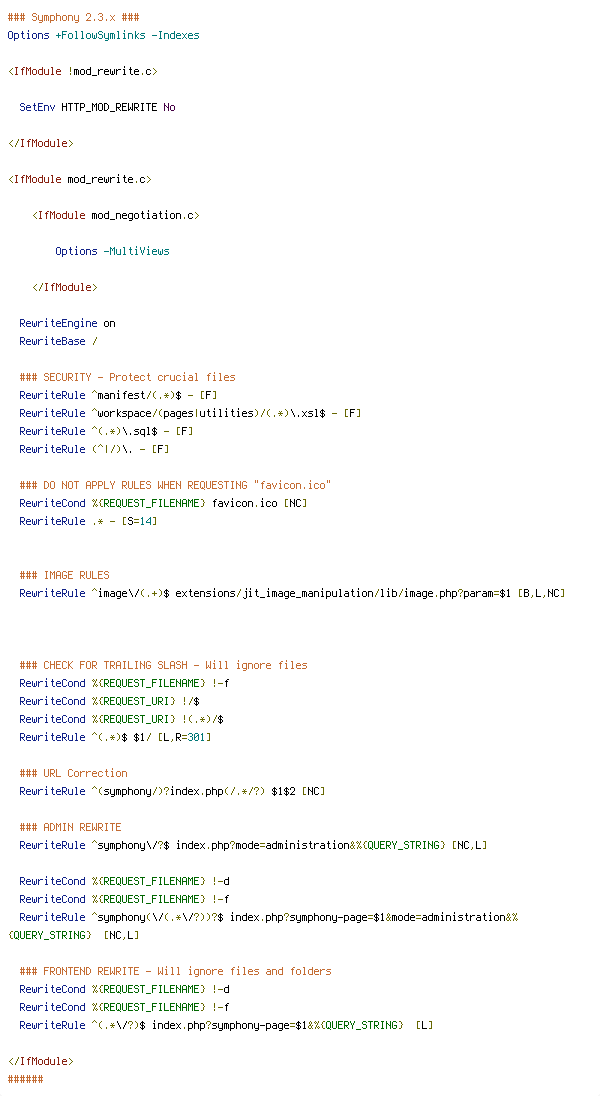Click the 'RewriteRule (^|/)\. - [F]' line

pyautogui.click(x=94, y=449)
